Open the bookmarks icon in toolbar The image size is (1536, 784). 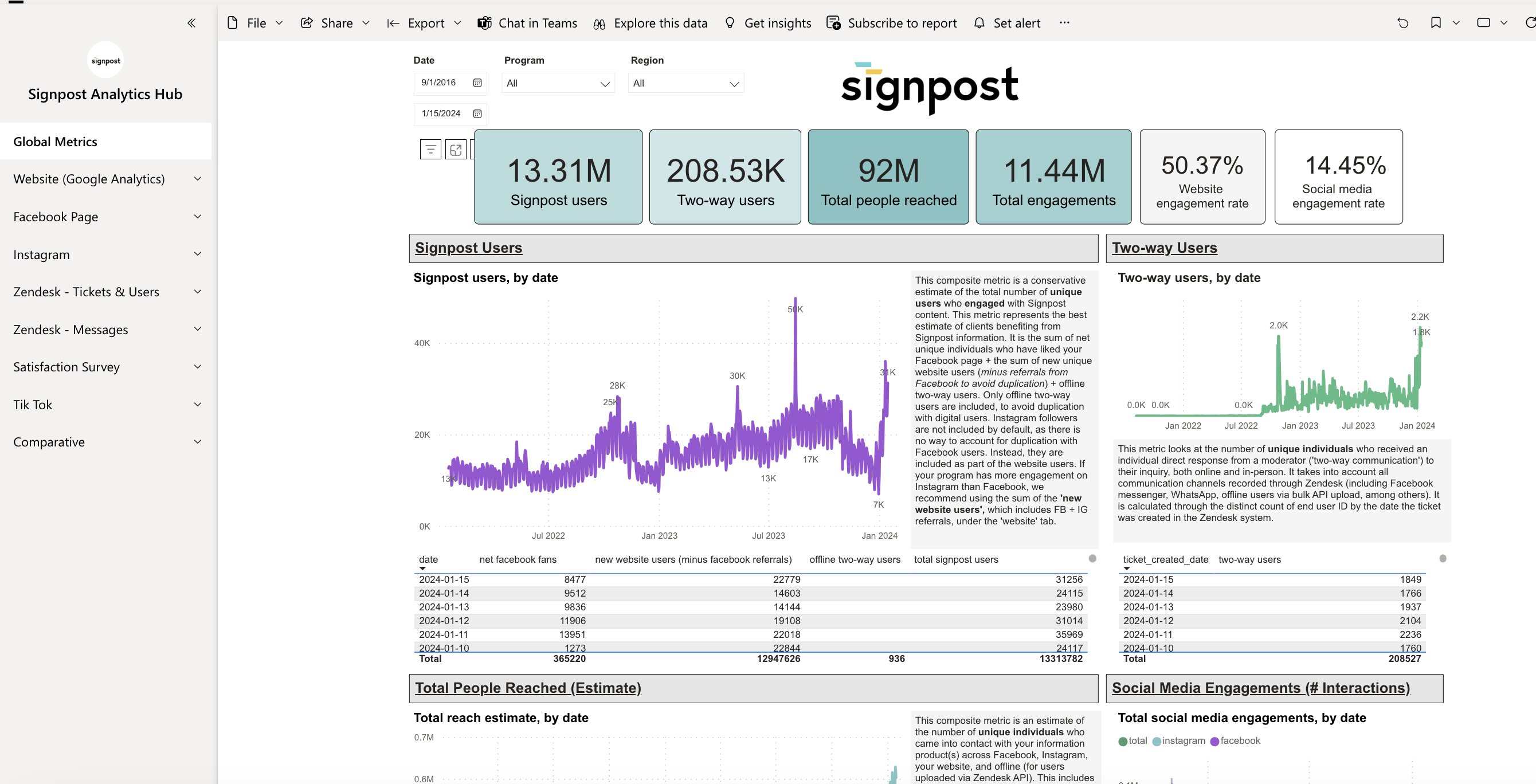click(x=1435, y=23)
